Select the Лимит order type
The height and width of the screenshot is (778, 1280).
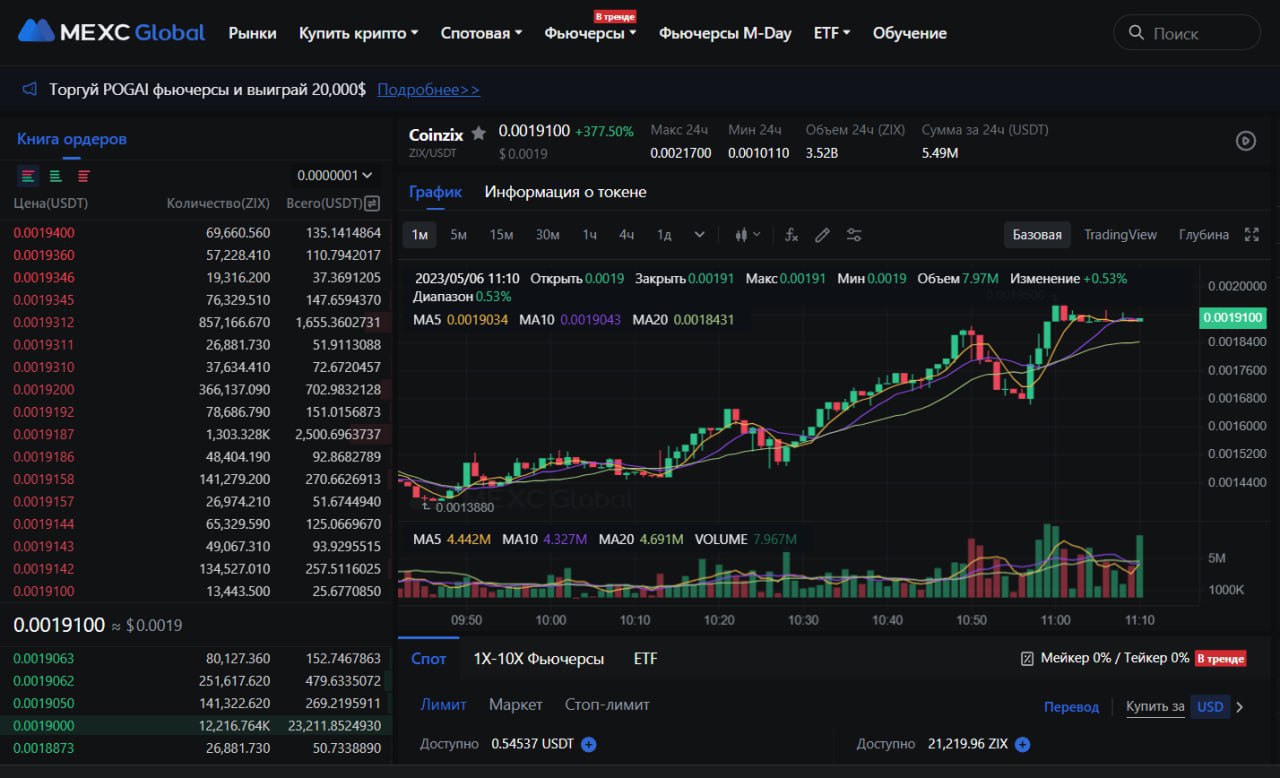tap(444, 704)
